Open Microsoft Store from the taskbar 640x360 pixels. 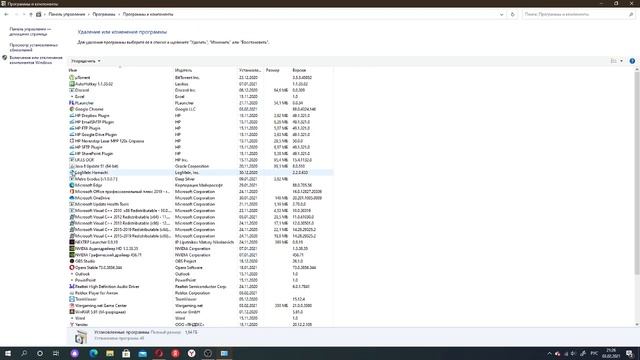click(x=126, y=353)
